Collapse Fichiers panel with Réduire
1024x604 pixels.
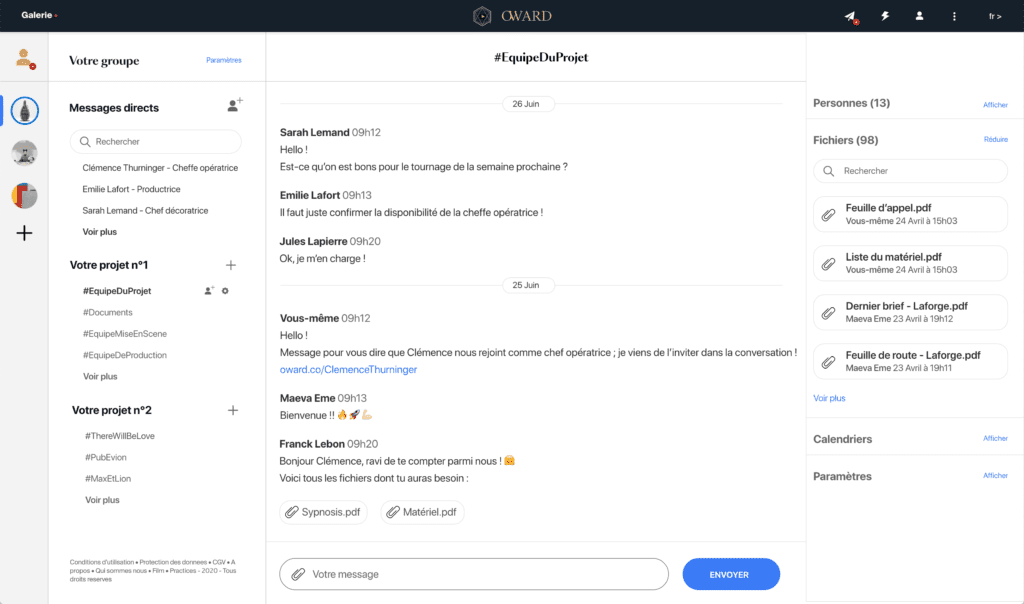point(995,140)
